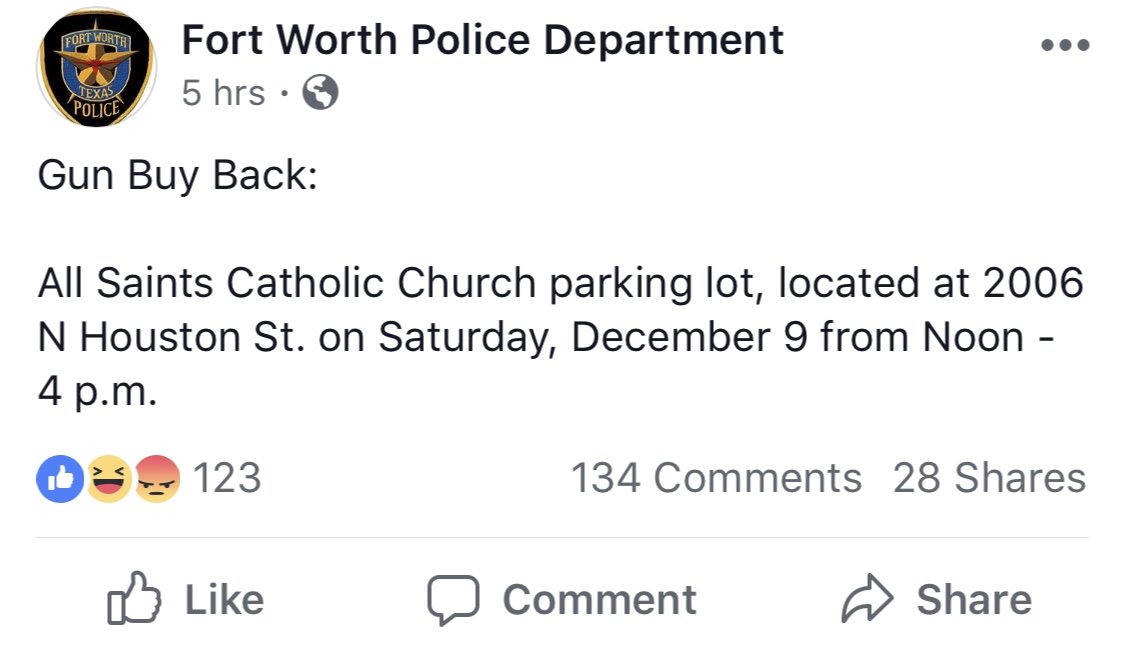Click the Fort Worth Police badge avatar
The image size is (1125, 653).
pyautogui.click(x=96, y=68)
